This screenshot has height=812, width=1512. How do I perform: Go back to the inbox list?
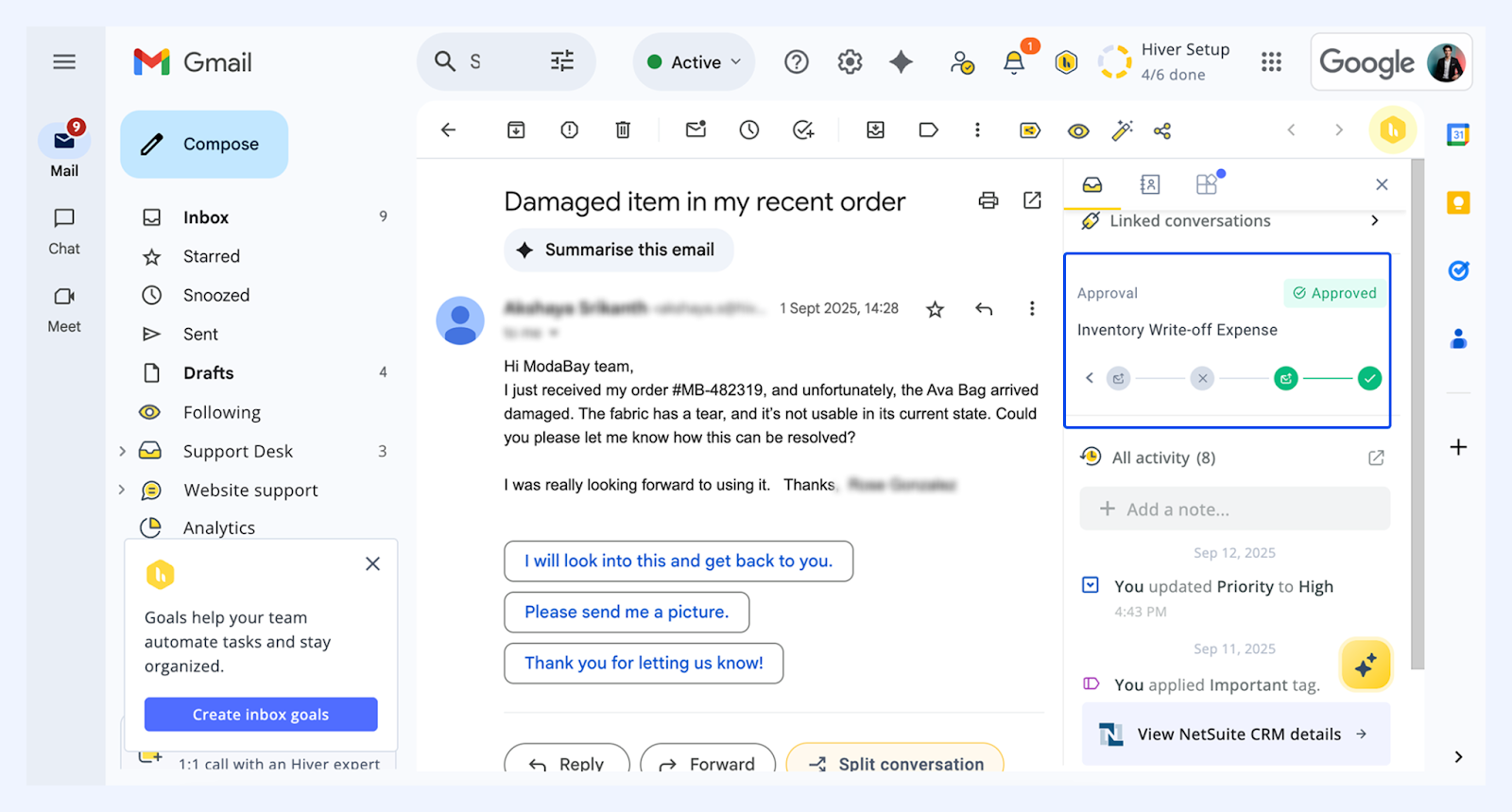tap(449, 130)
